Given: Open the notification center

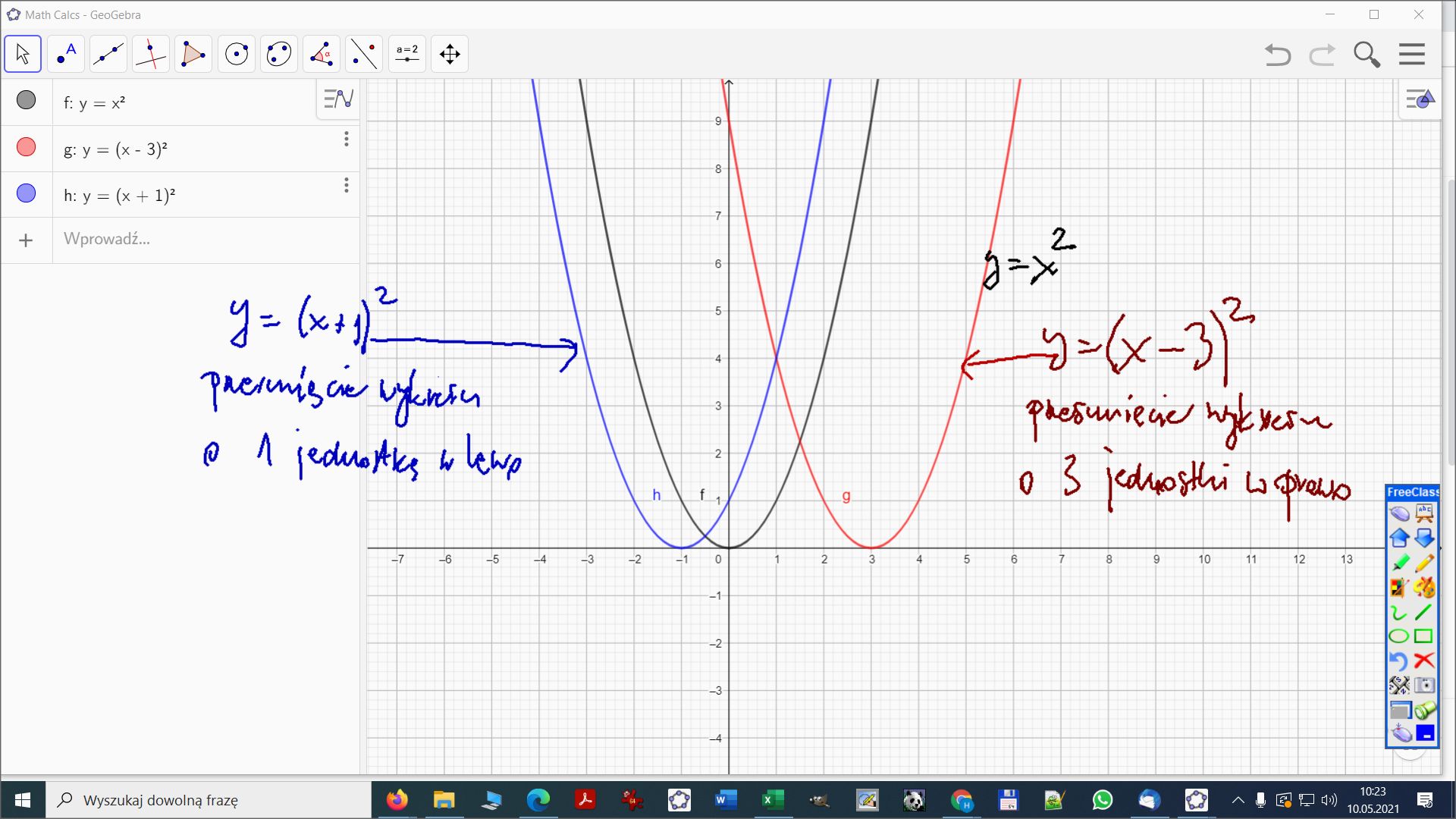Looking at the screenshot, I should 1425,800.
